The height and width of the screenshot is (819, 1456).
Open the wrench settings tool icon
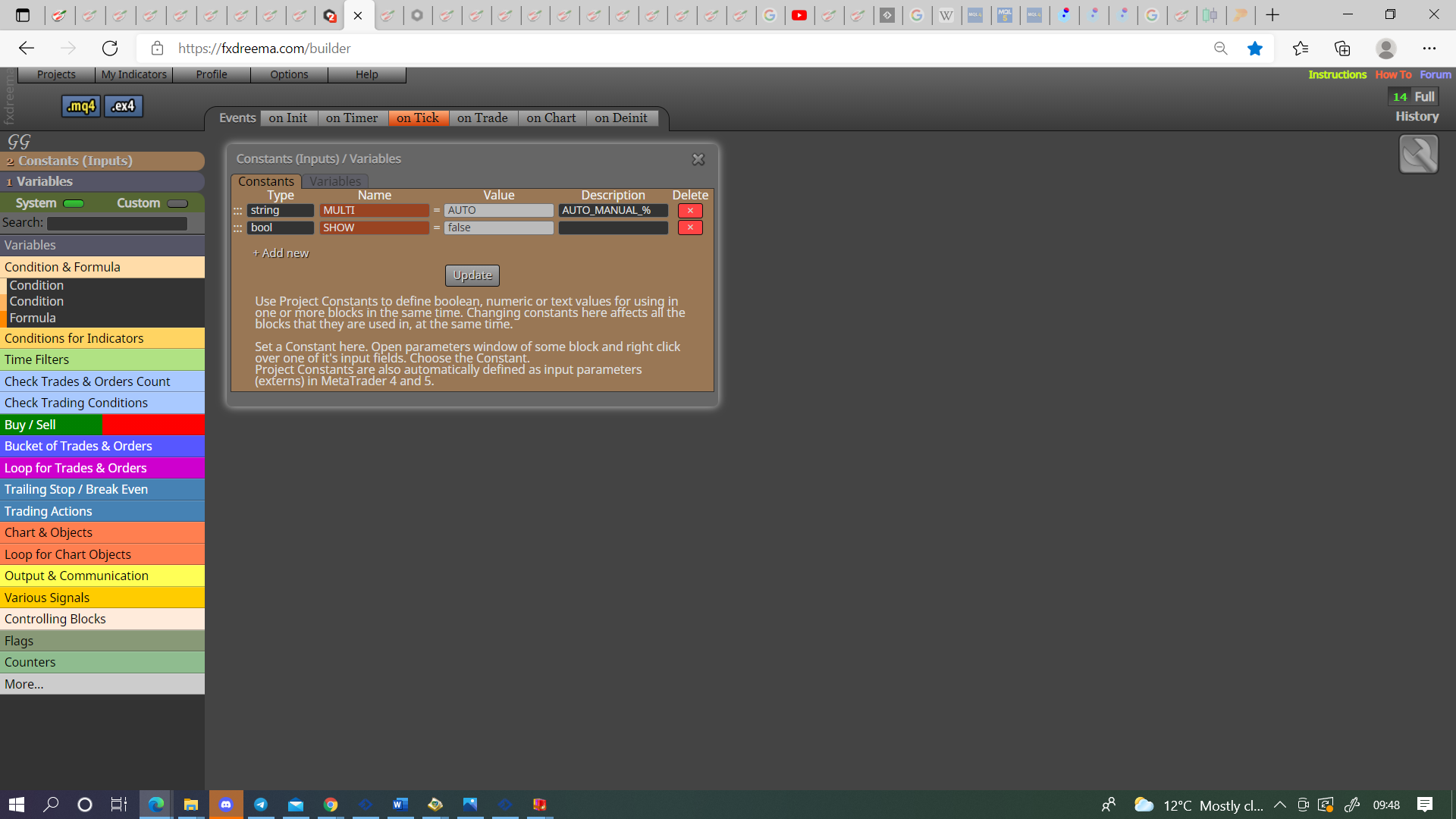[1418, 154]
